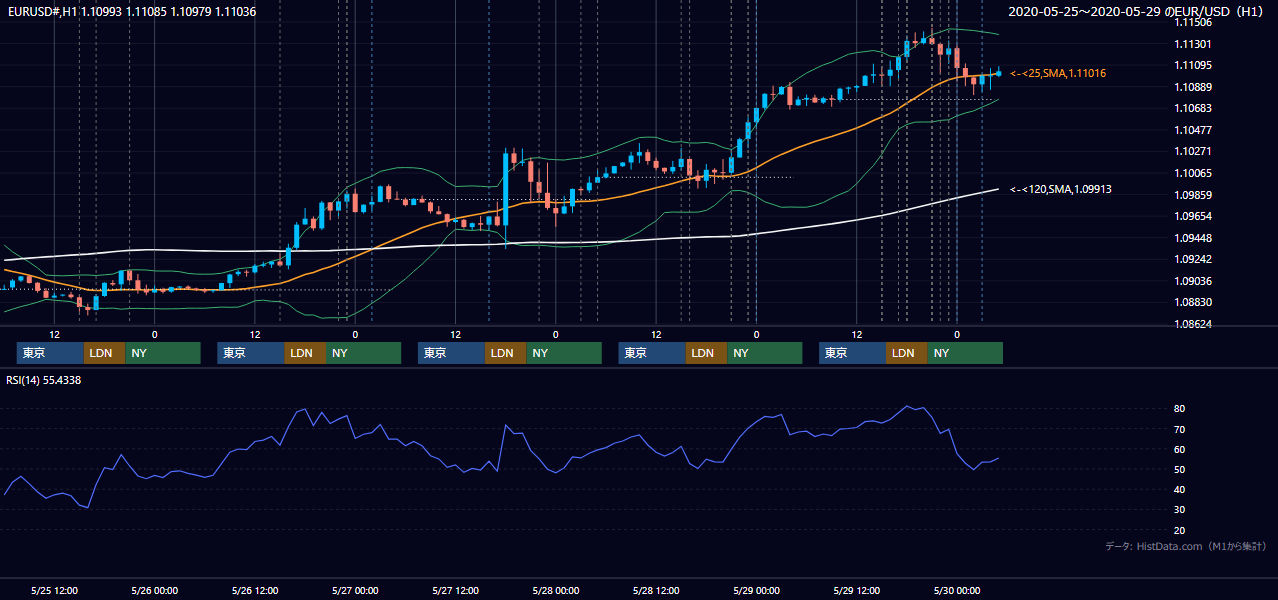The width and height of the screenshot is (1278, 600).
Task: Click price axis value 1.10065
Action: coord(1193,173)
